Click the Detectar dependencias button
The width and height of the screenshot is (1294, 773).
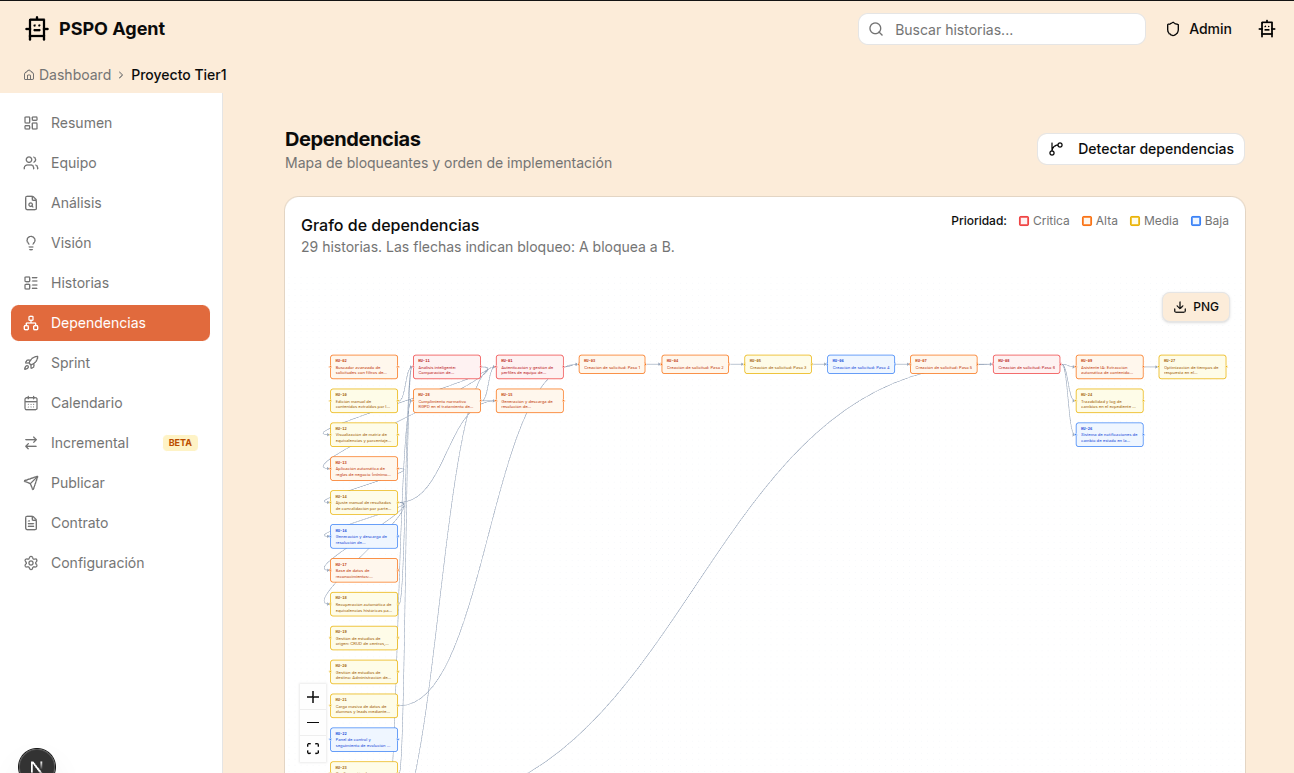point(1140,148)
